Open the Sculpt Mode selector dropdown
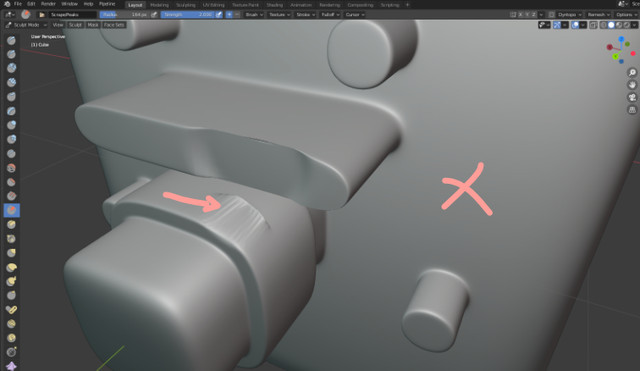640x371 pixels. pyautogui.click(x=26, y=25)
